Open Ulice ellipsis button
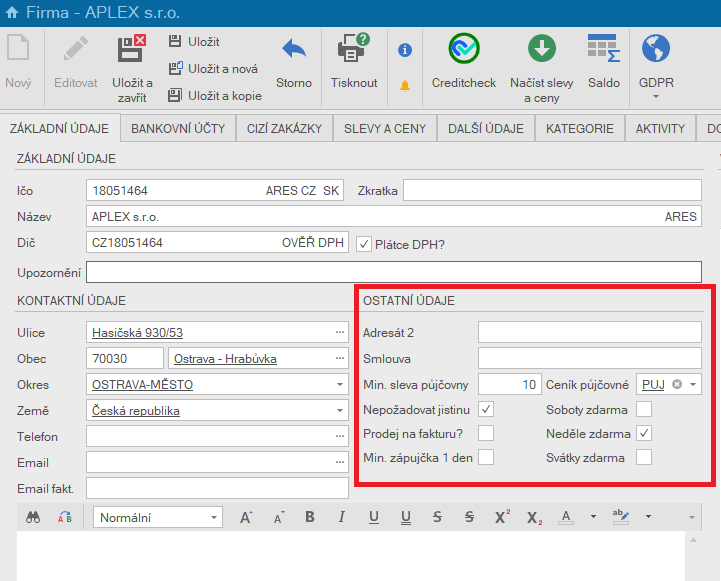 (340, 332)
